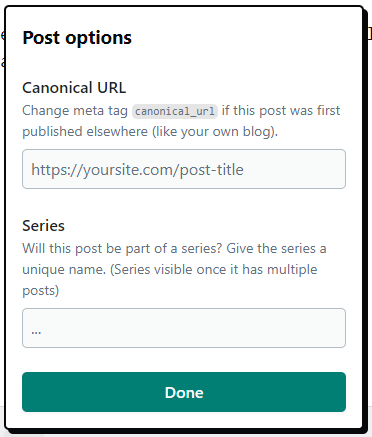The image size is (372, 437).
Task: Click the 'Give the series a' text
Action: (276, 249)
